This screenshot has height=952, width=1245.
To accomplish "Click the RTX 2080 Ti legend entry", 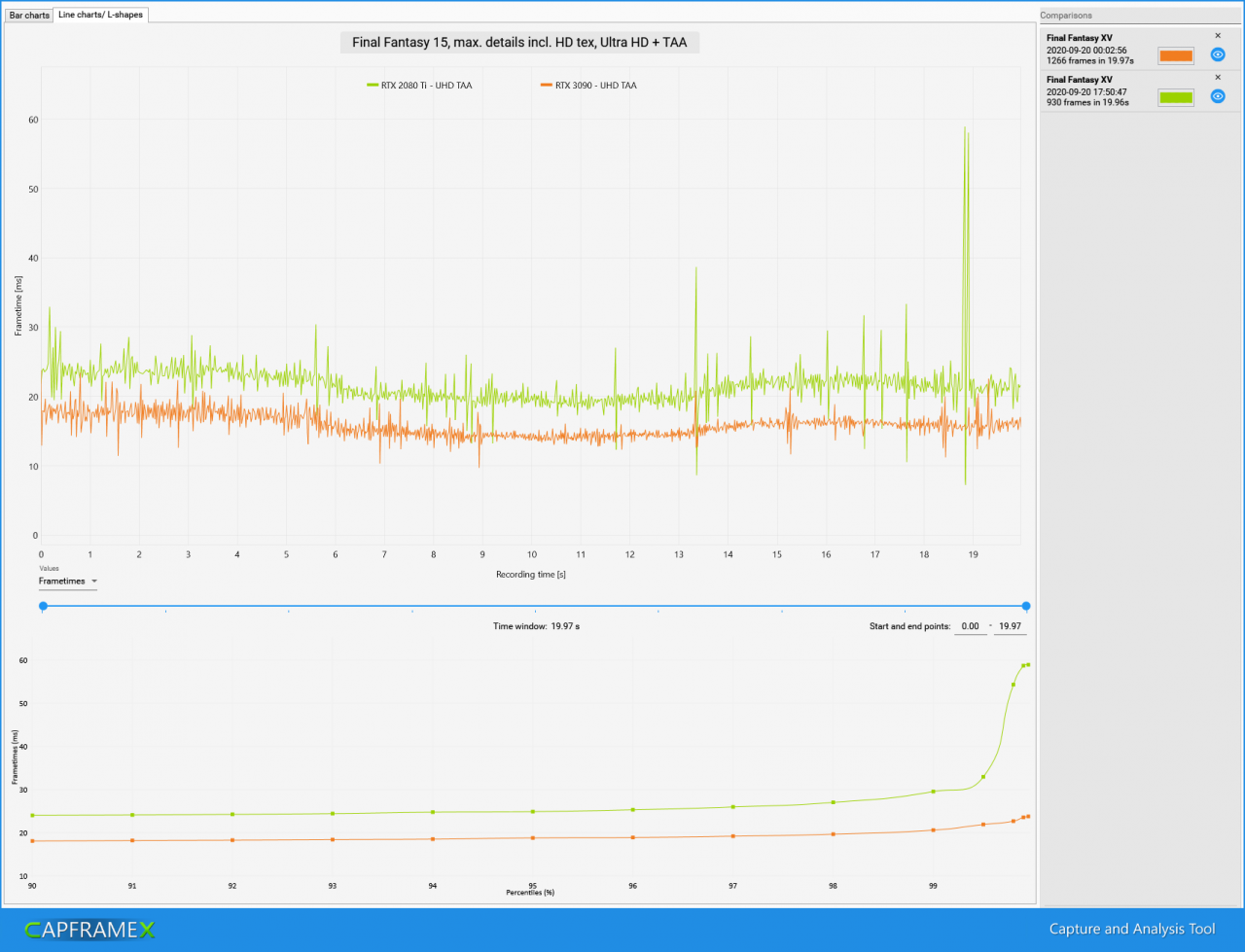I will (419, 86).
